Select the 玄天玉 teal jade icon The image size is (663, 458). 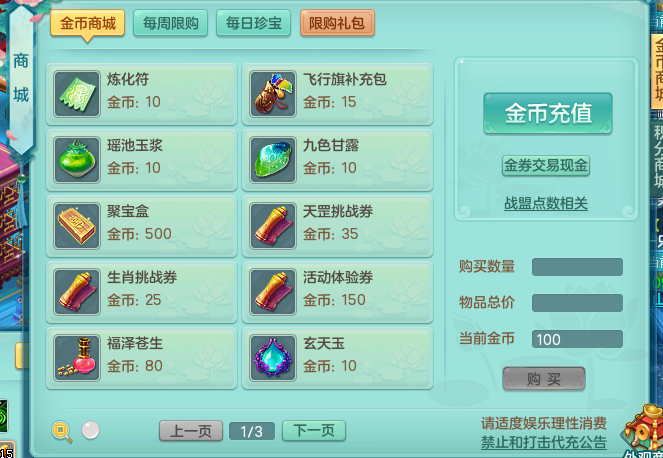click(273, 358)
